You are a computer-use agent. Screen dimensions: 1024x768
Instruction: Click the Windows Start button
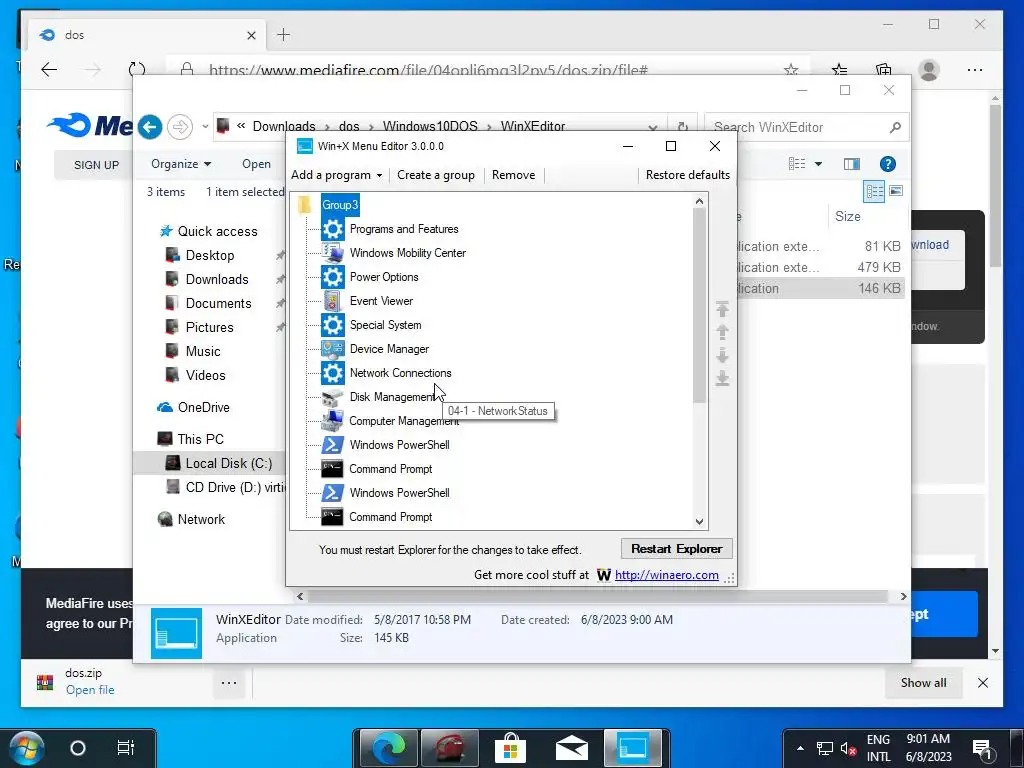[26, 748]
